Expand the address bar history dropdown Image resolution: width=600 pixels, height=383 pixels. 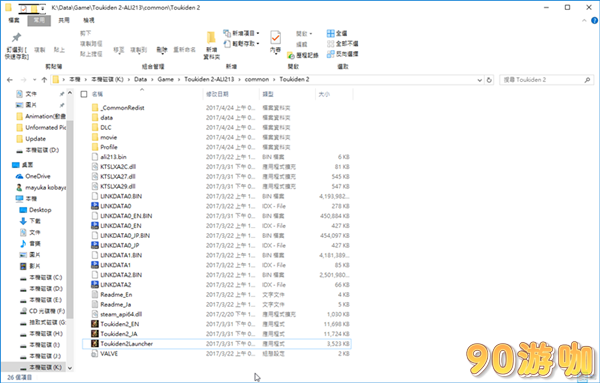(x=479, y=80)
